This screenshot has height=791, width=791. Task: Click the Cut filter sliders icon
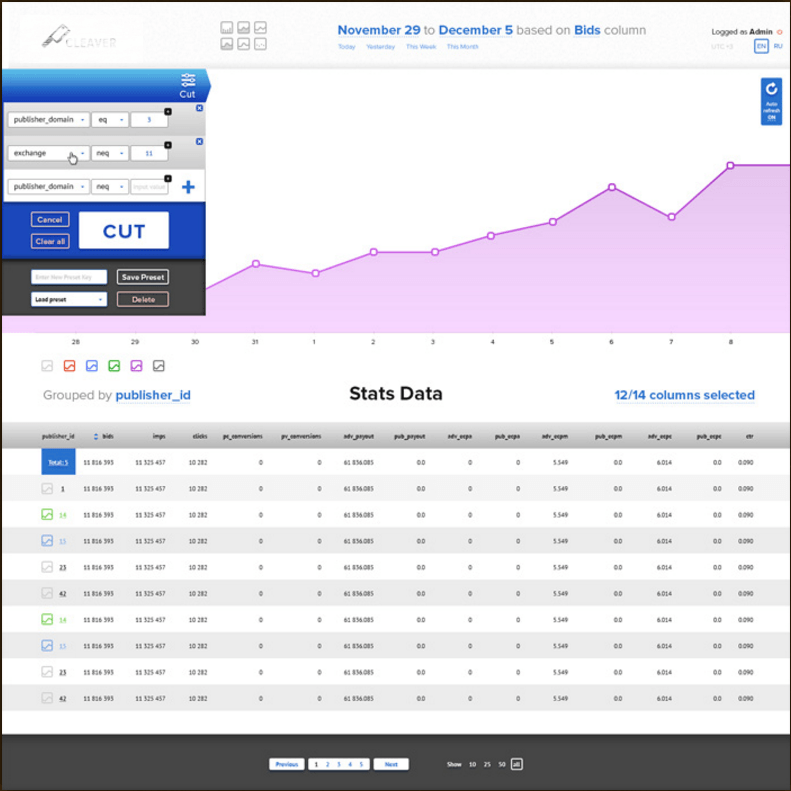pyautogui.click(x=188, y=80)
